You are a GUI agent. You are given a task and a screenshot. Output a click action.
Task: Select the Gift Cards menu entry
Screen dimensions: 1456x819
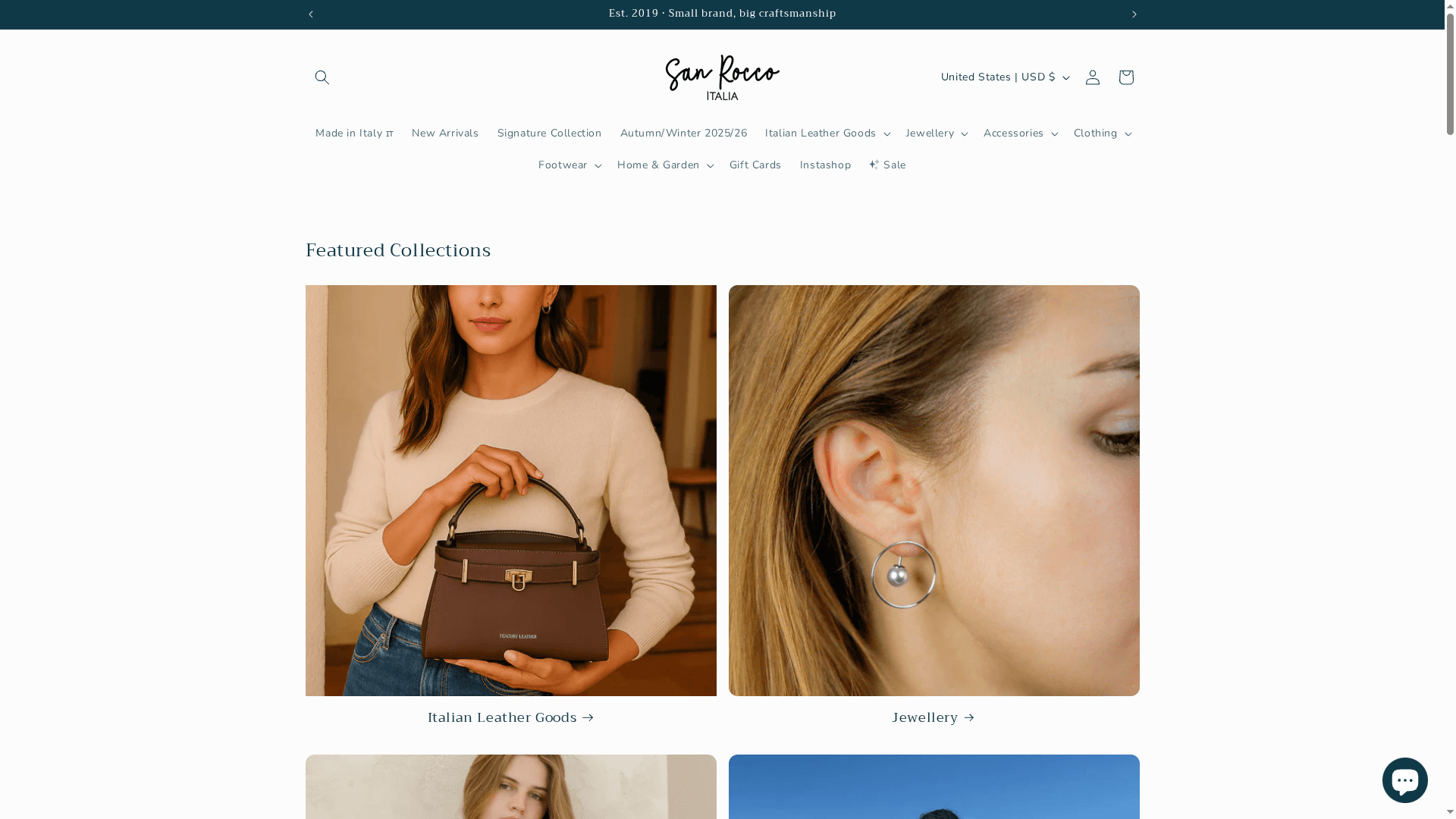click(x=755, y=165)
